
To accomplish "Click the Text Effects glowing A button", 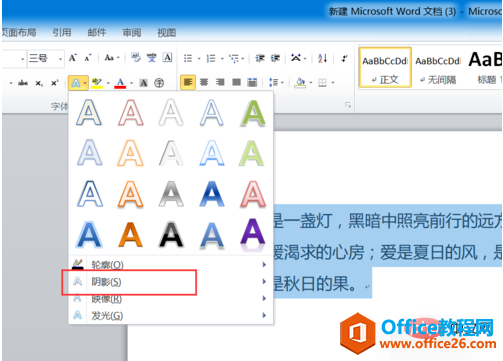I will pyautogui.click(x=76, y=83).
